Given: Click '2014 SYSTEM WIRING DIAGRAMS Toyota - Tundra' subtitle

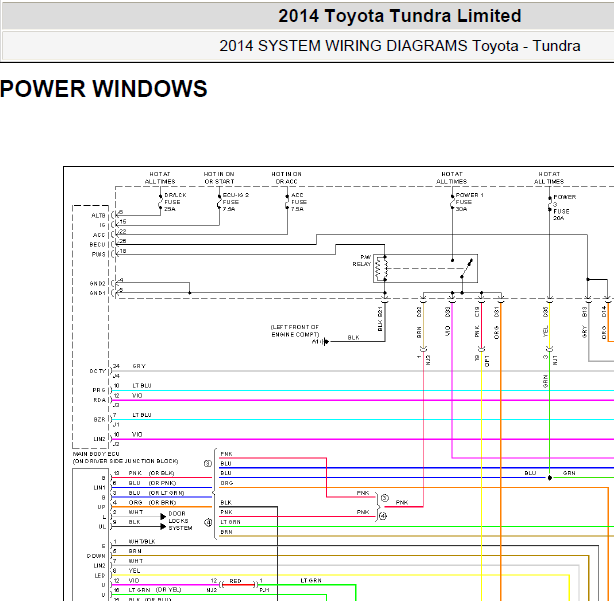Looking at the screenshot, I should click(399, 46).
